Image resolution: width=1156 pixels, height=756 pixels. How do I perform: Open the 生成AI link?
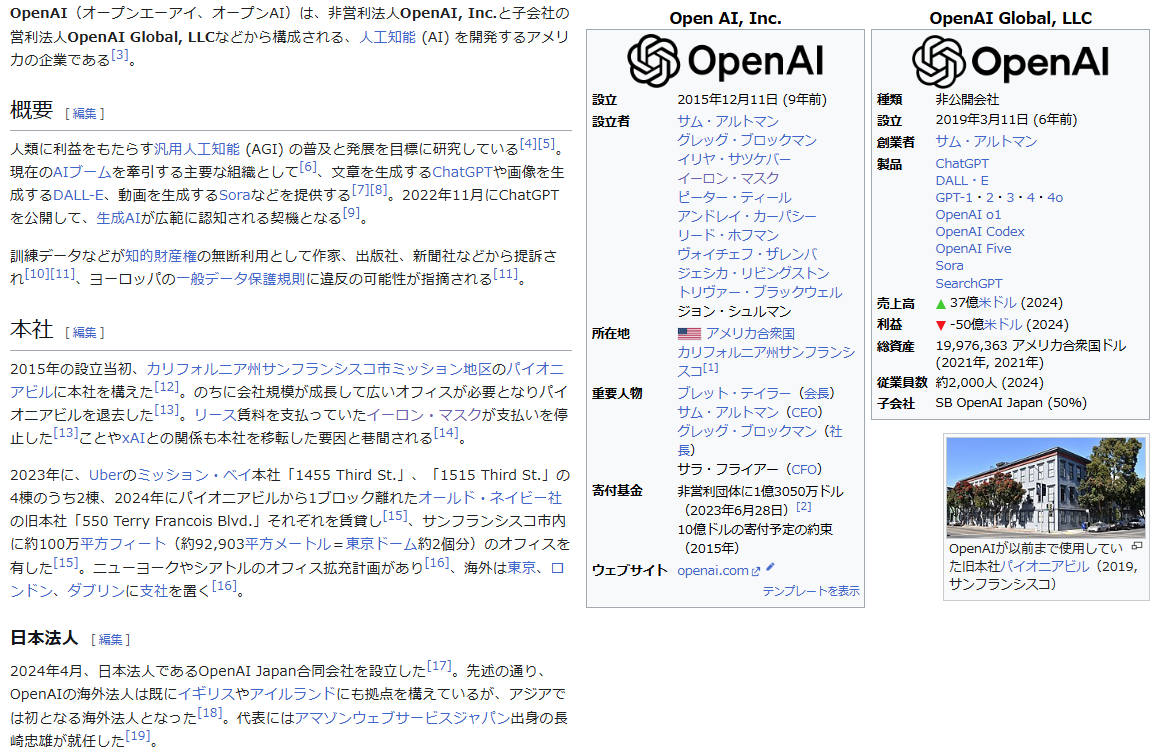(118, 218)
